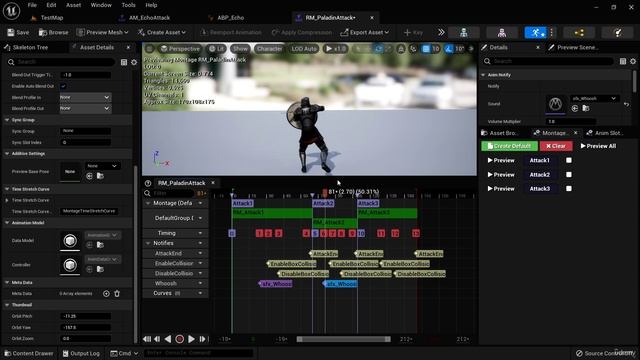
Task: Open the Create Asset dropdown
Action: click(162, 32)
